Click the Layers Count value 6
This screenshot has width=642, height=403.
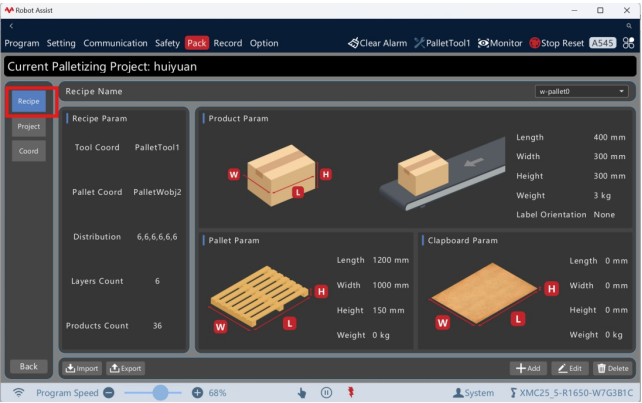tap(157, 281)
